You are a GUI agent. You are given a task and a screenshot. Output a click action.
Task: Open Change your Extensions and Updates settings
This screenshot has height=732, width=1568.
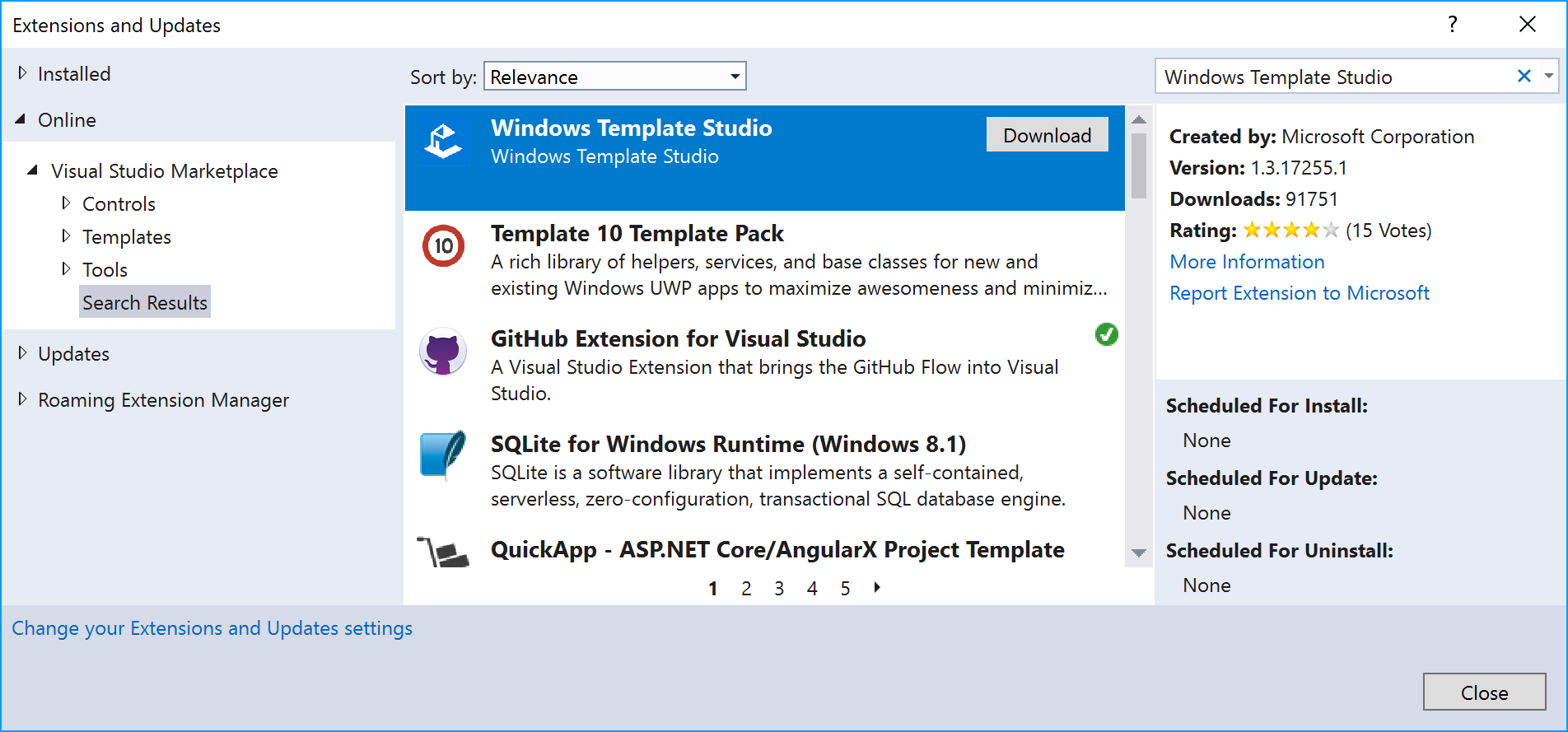pos(212,628)
